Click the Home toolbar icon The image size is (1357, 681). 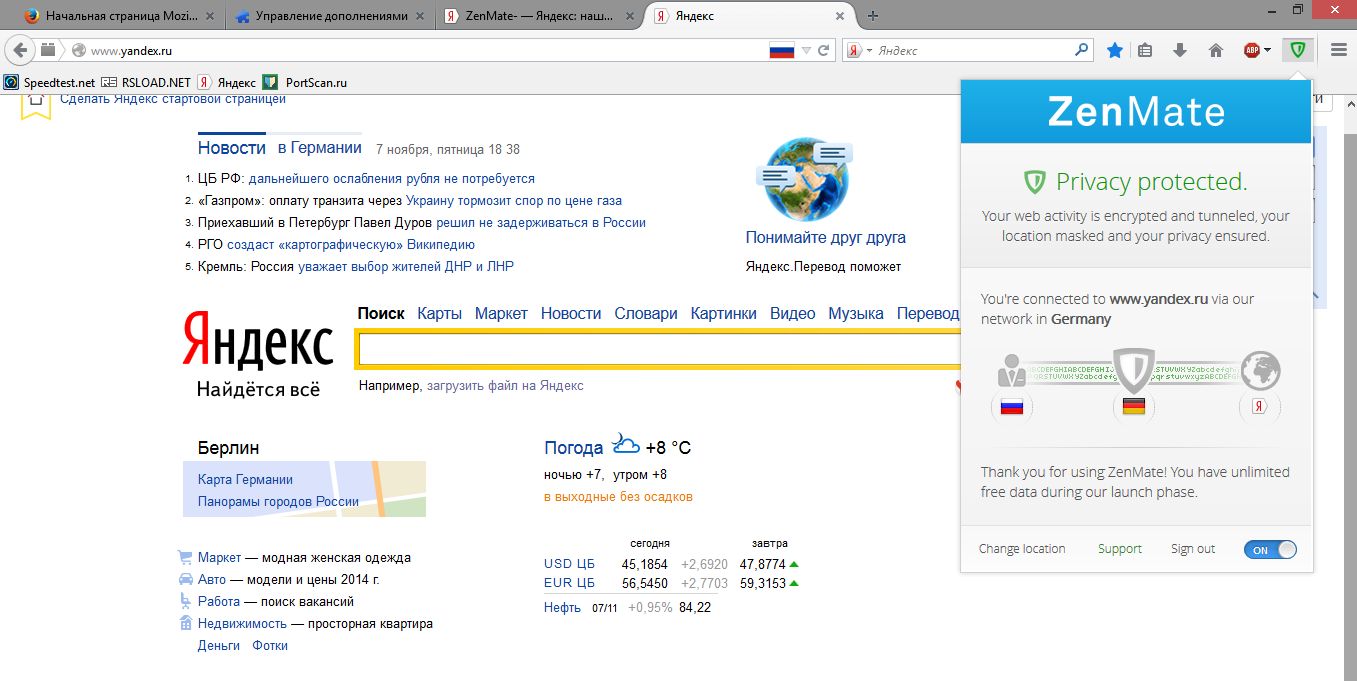tap(1216, 50)
